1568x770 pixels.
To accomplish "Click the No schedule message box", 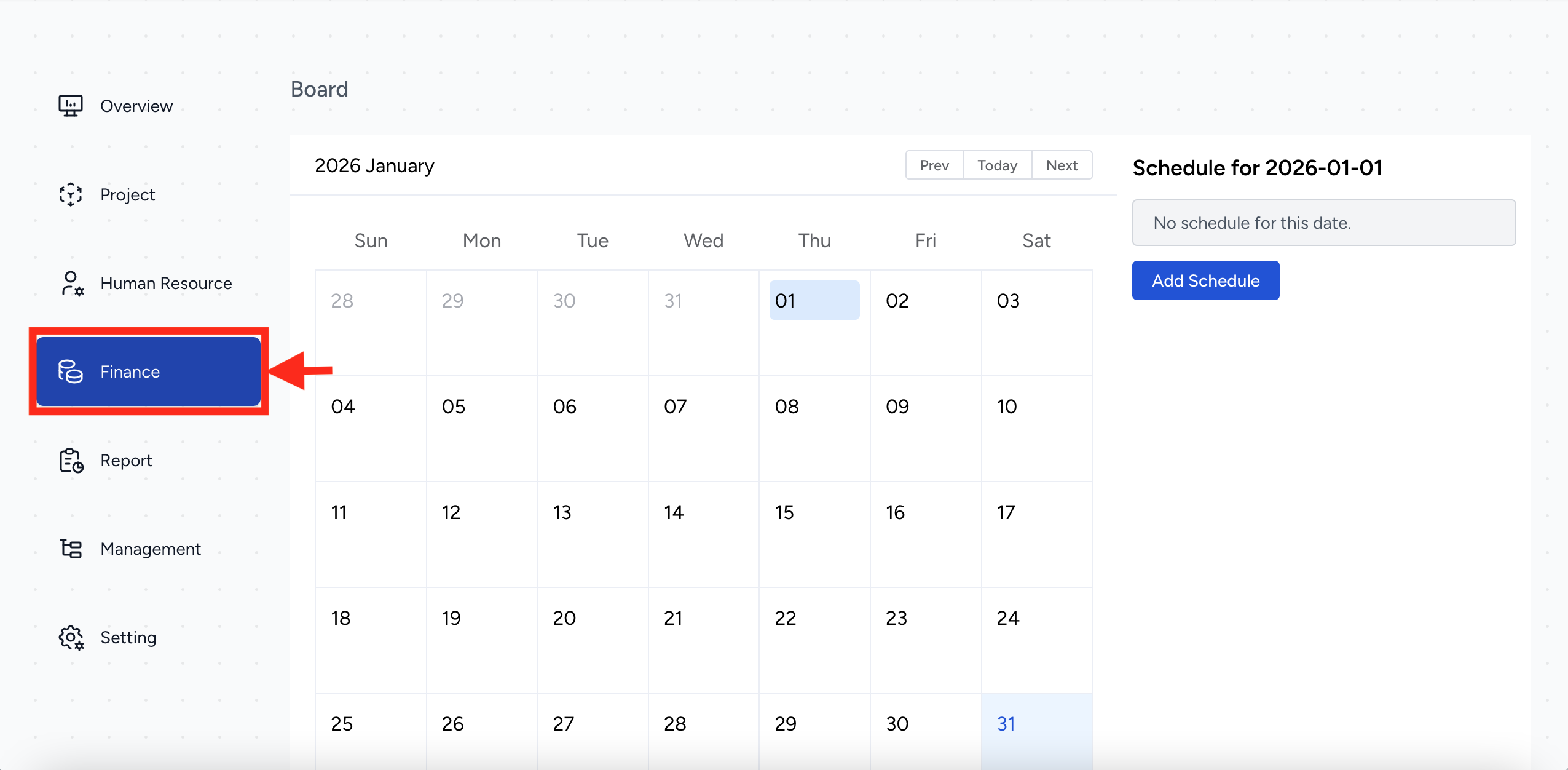I will (1323, 223).
